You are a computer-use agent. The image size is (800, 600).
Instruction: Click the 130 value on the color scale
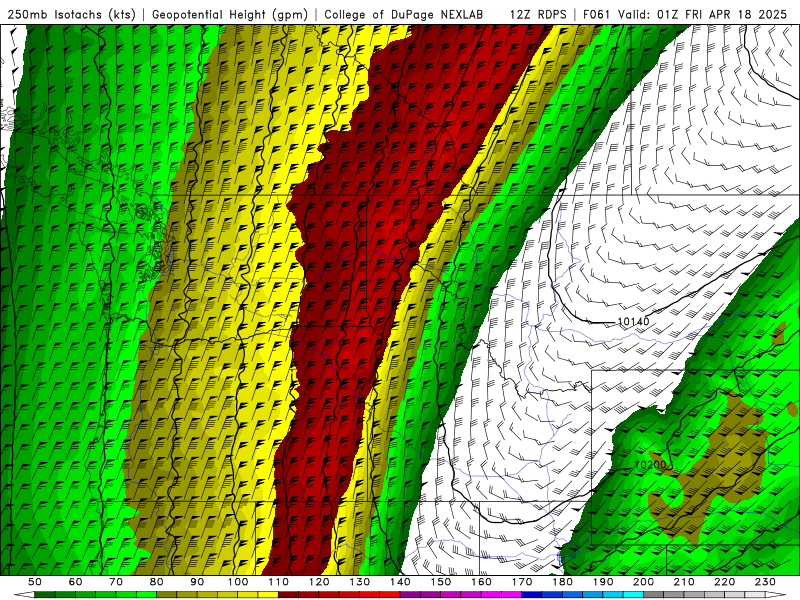tap(360, 582)
